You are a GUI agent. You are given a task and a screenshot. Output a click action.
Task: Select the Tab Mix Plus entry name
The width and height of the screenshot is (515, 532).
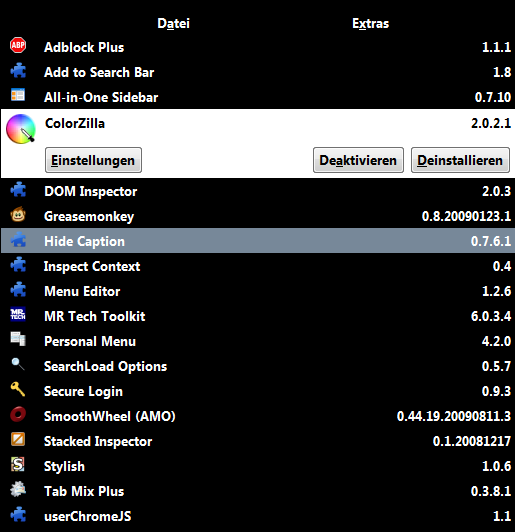point(84,491)
